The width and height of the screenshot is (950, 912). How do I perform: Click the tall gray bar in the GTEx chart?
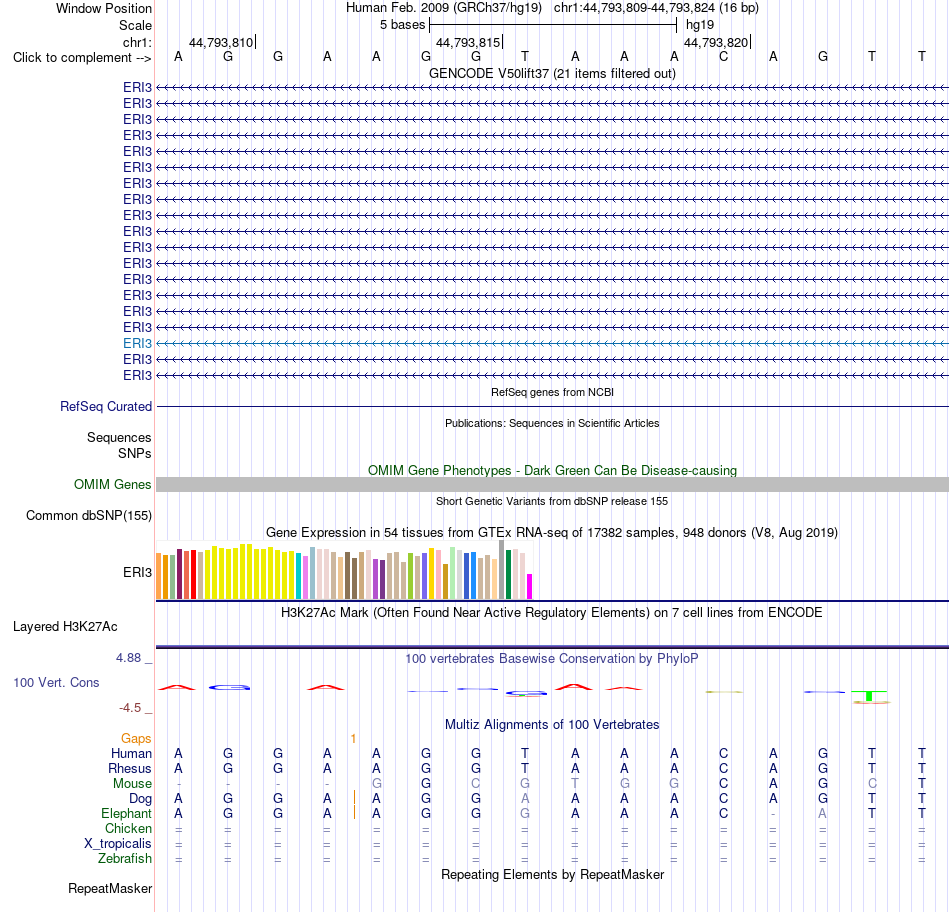pyautogui.click(x=502, y=570)
